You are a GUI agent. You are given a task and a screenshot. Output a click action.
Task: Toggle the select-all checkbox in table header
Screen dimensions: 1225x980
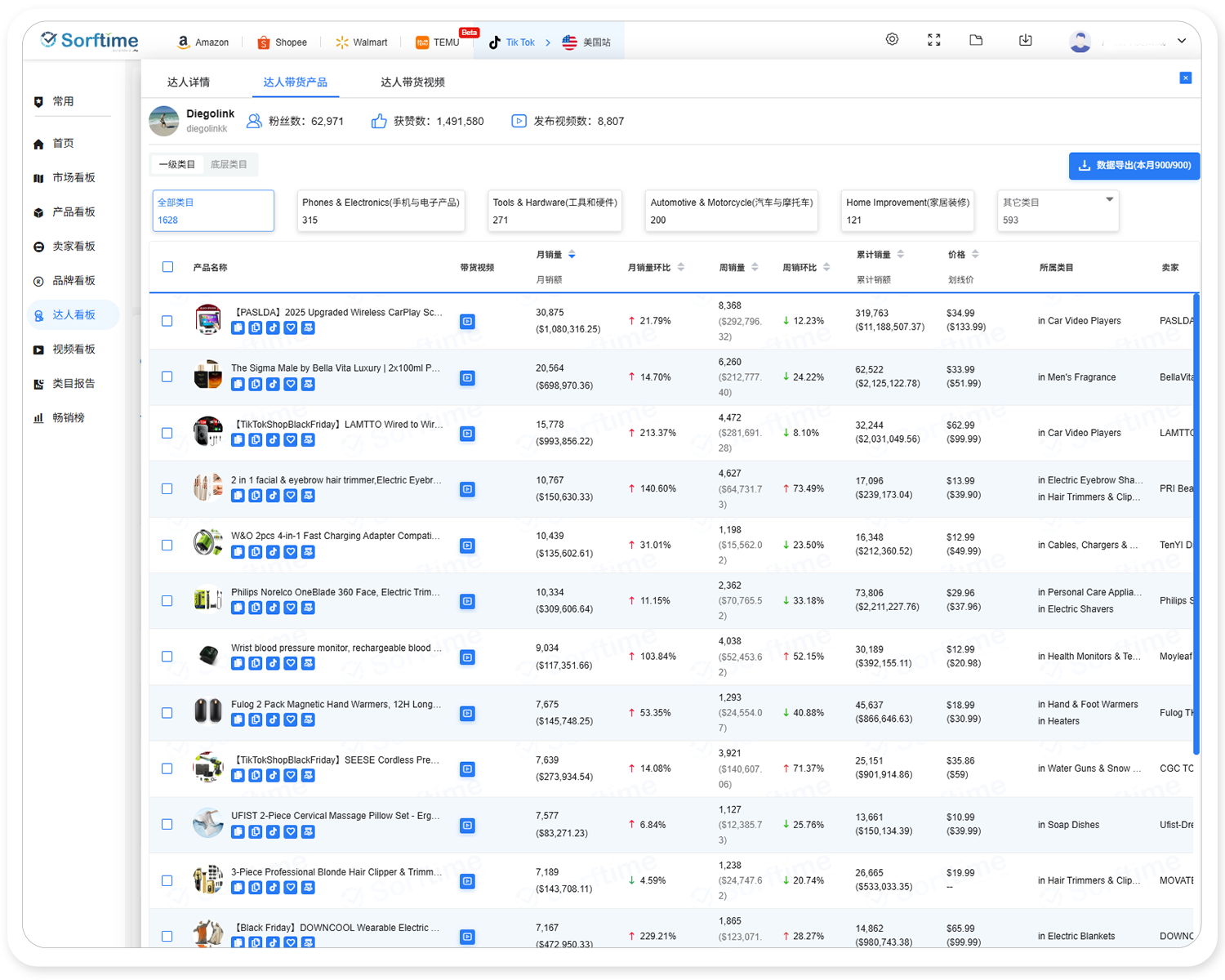click(x=167, y=267)
